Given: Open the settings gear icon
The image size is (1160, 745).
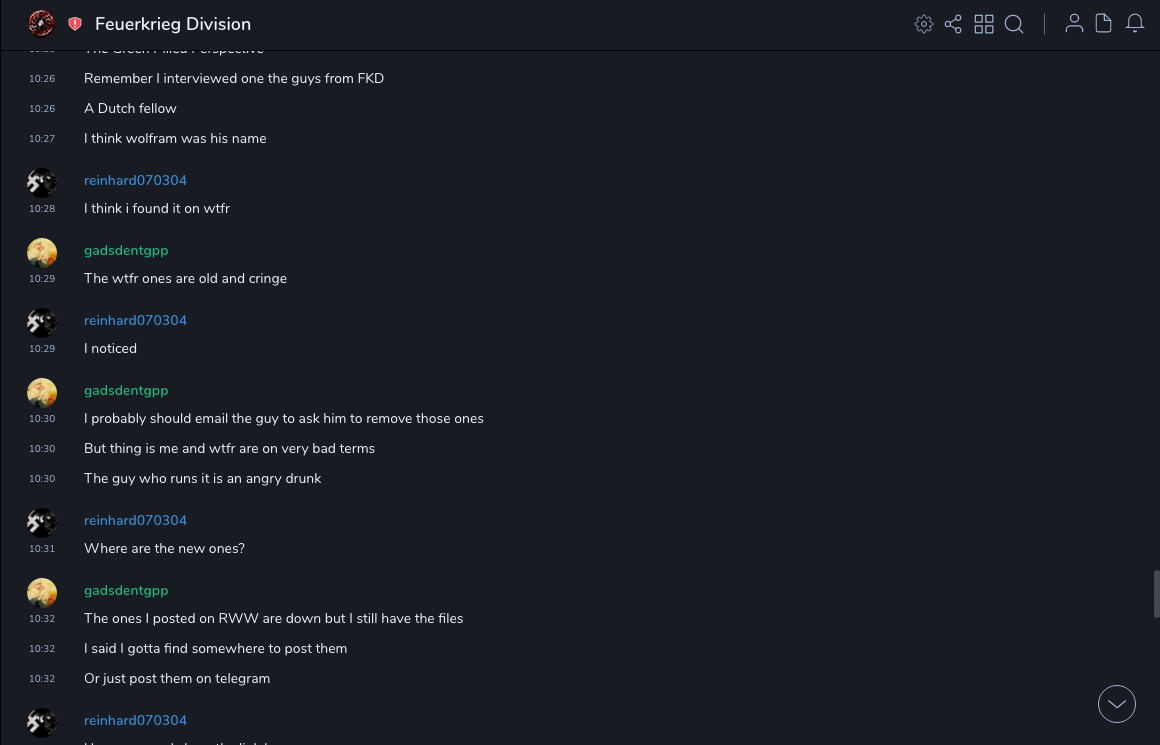Looking at the screenshot, I should click(924, 24).
